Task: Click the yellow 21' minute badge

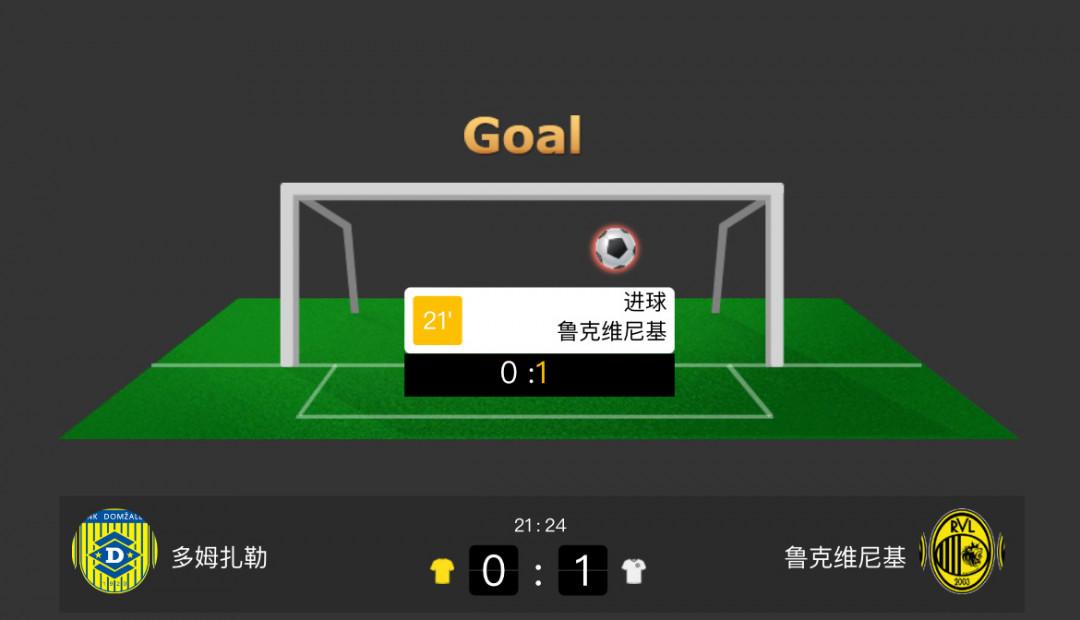Action: pyautogui.click(x=437, y=320)
